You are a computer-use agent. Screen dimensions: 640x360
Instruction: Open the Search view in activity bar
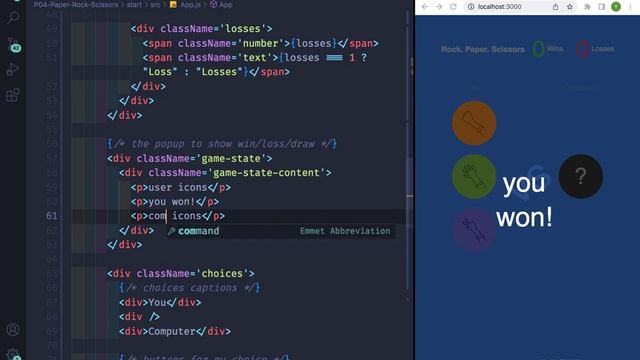click(x=13, y=17)
